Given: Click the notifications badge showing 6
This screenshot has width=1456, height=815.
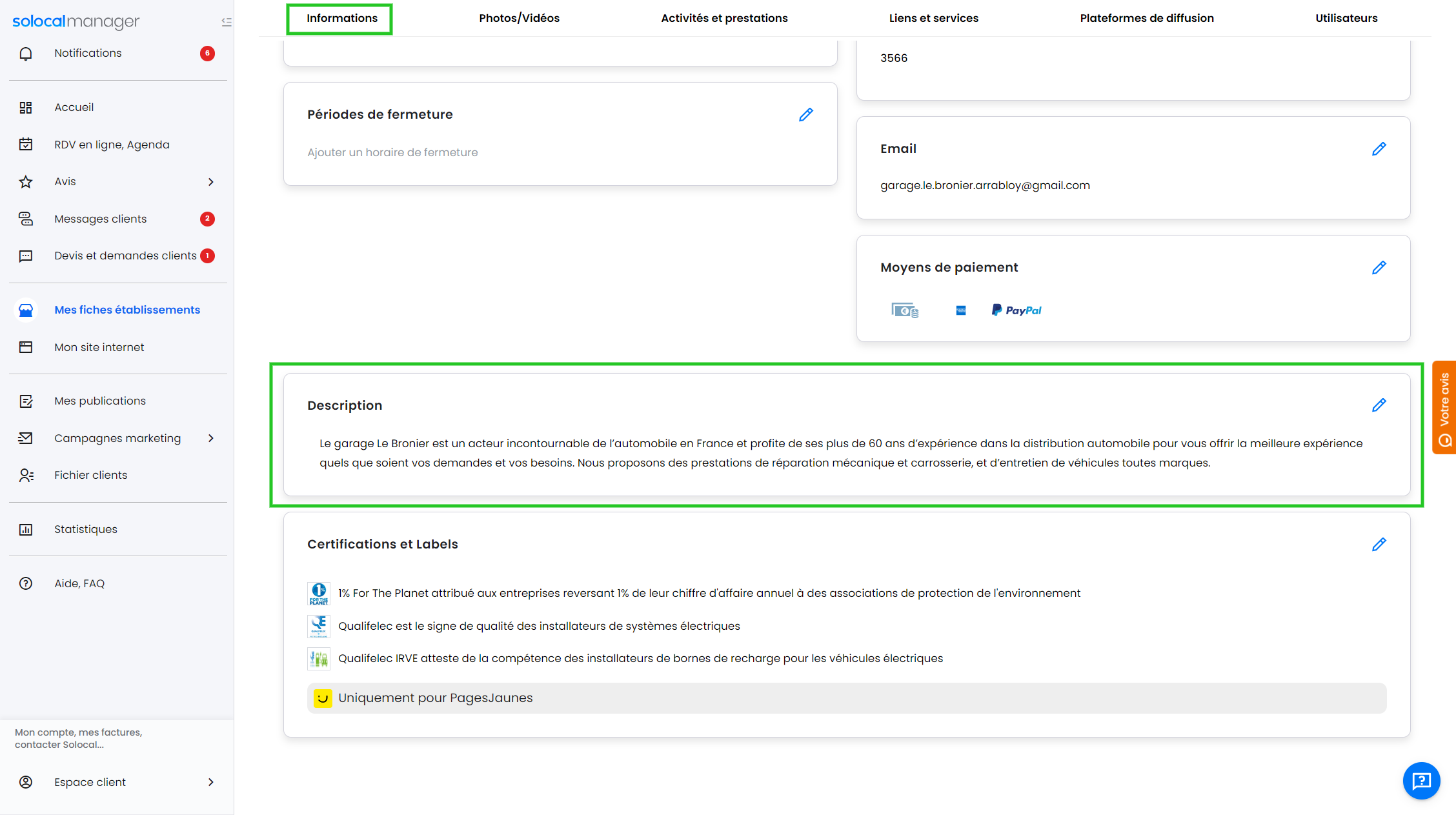Looking at the screenshot, I should pyautogui.click(x=207, y=54).
